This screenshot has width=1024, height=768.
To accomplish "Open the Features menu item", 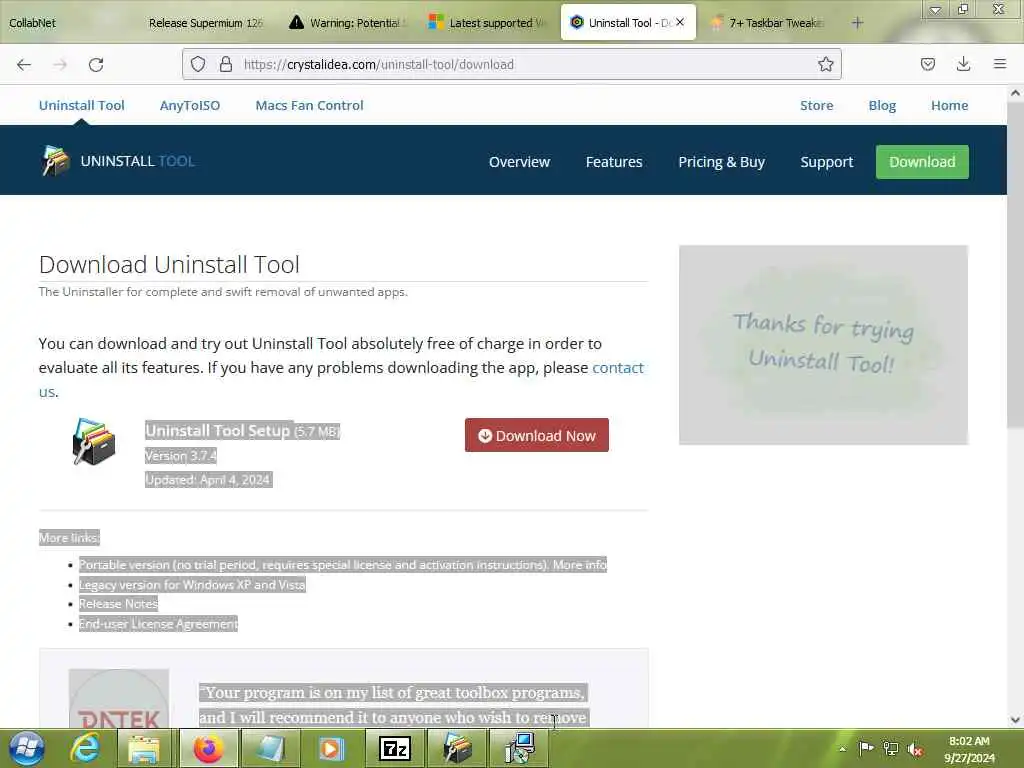I will pos(614,162).
